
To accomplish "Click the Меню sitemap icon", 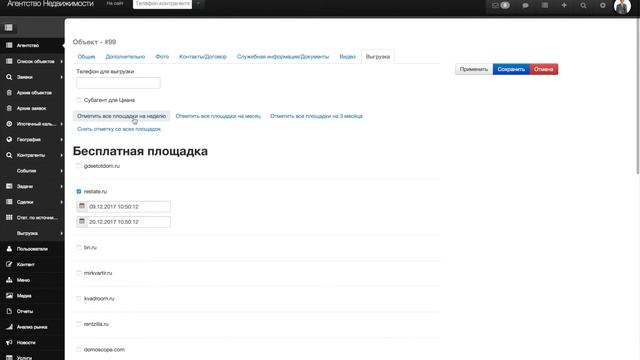I will tap(9, 280).
